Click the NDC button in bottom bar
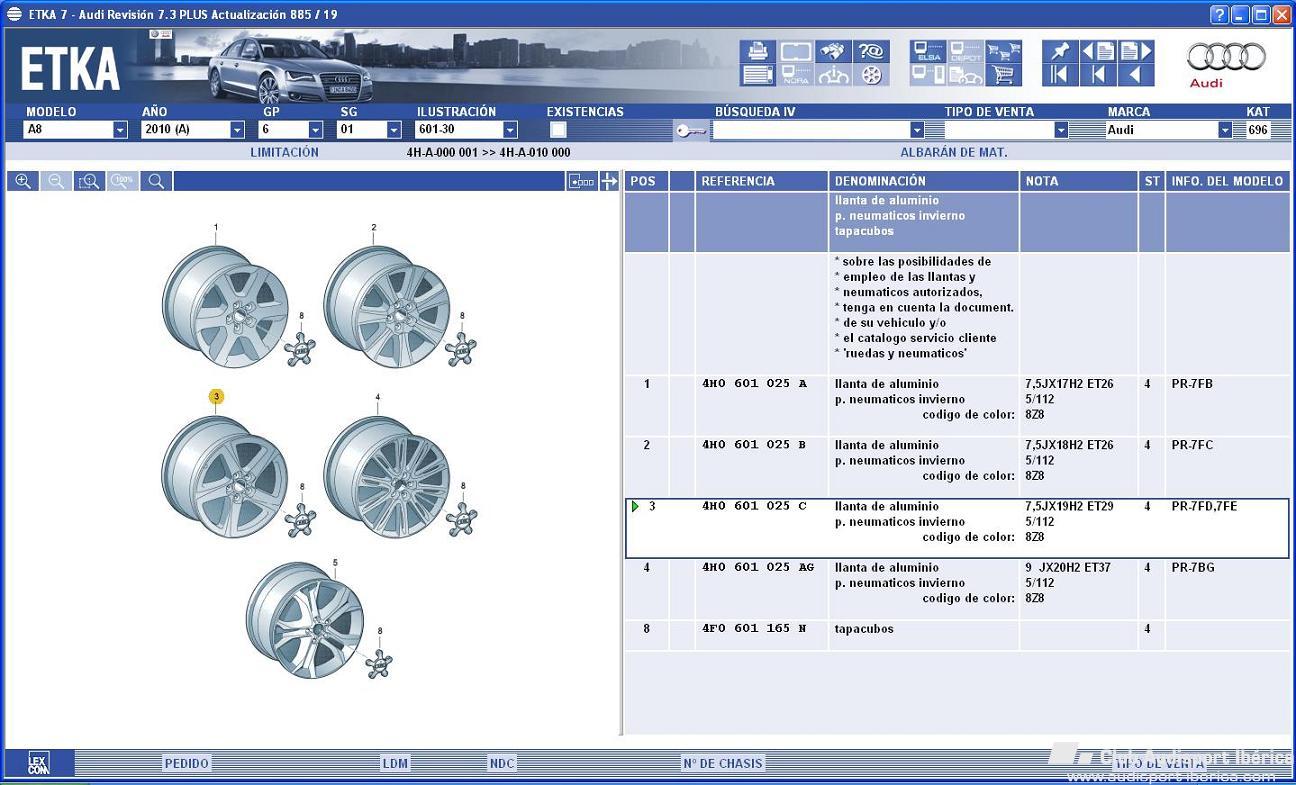 coord(502,763)
